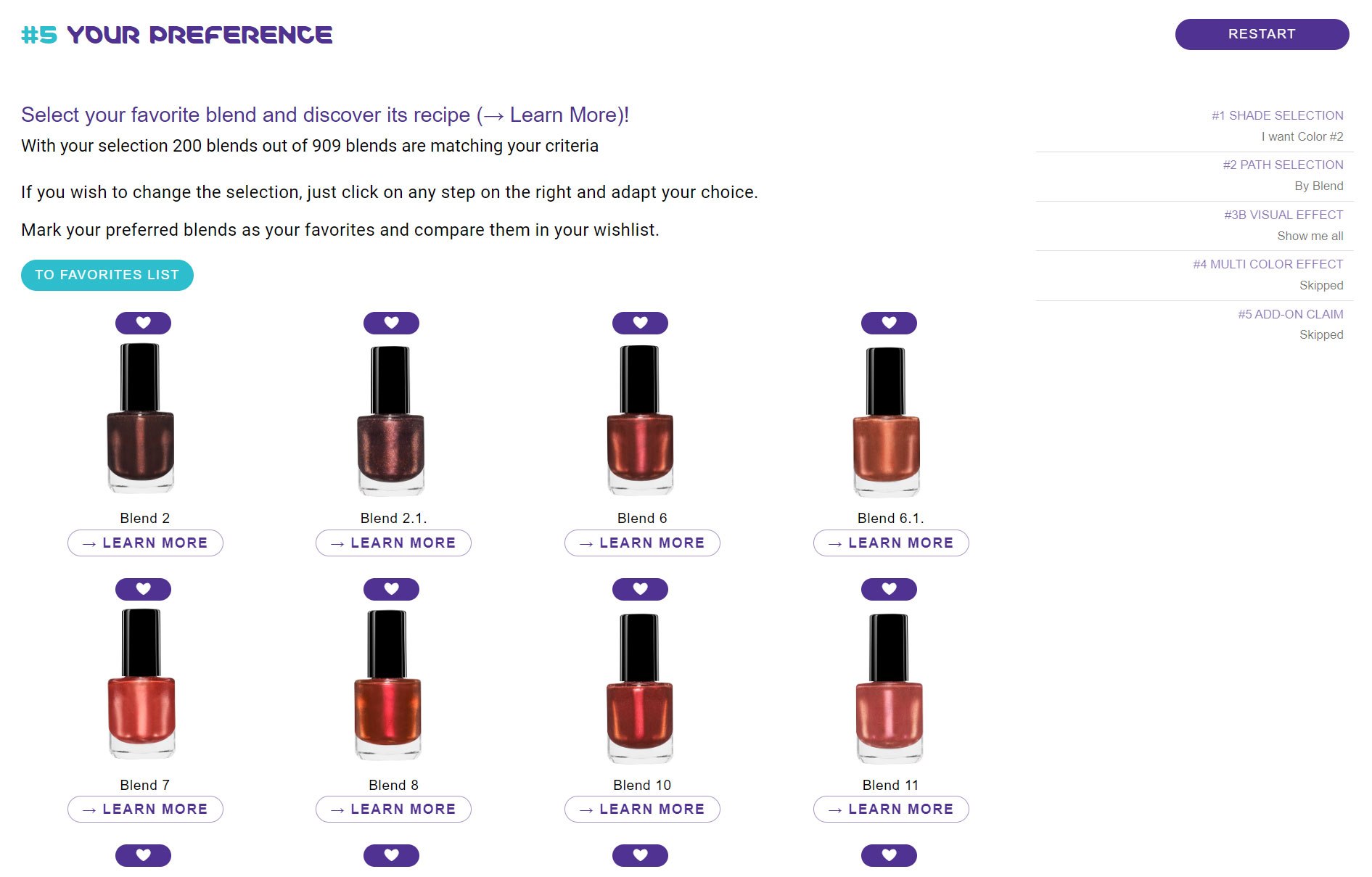Add Blend 7 to favorites via heart
Screen dimensions: 1372x877
tap(143, 589)
